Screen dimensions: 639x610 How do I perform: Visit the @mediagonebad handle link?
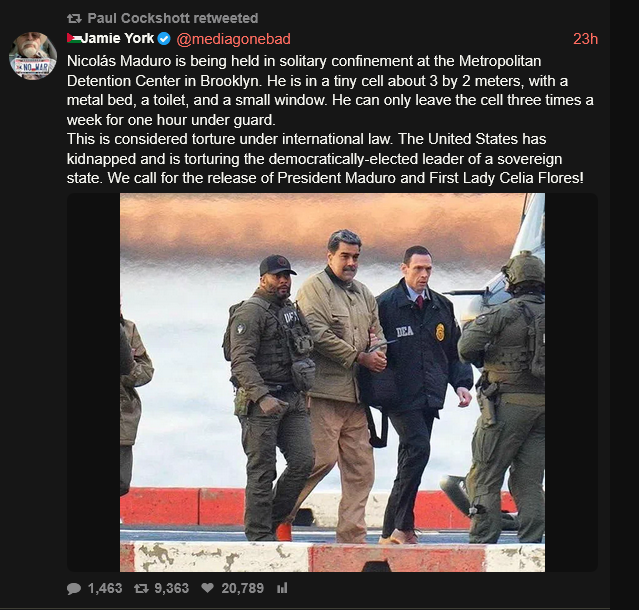(233, 39)
